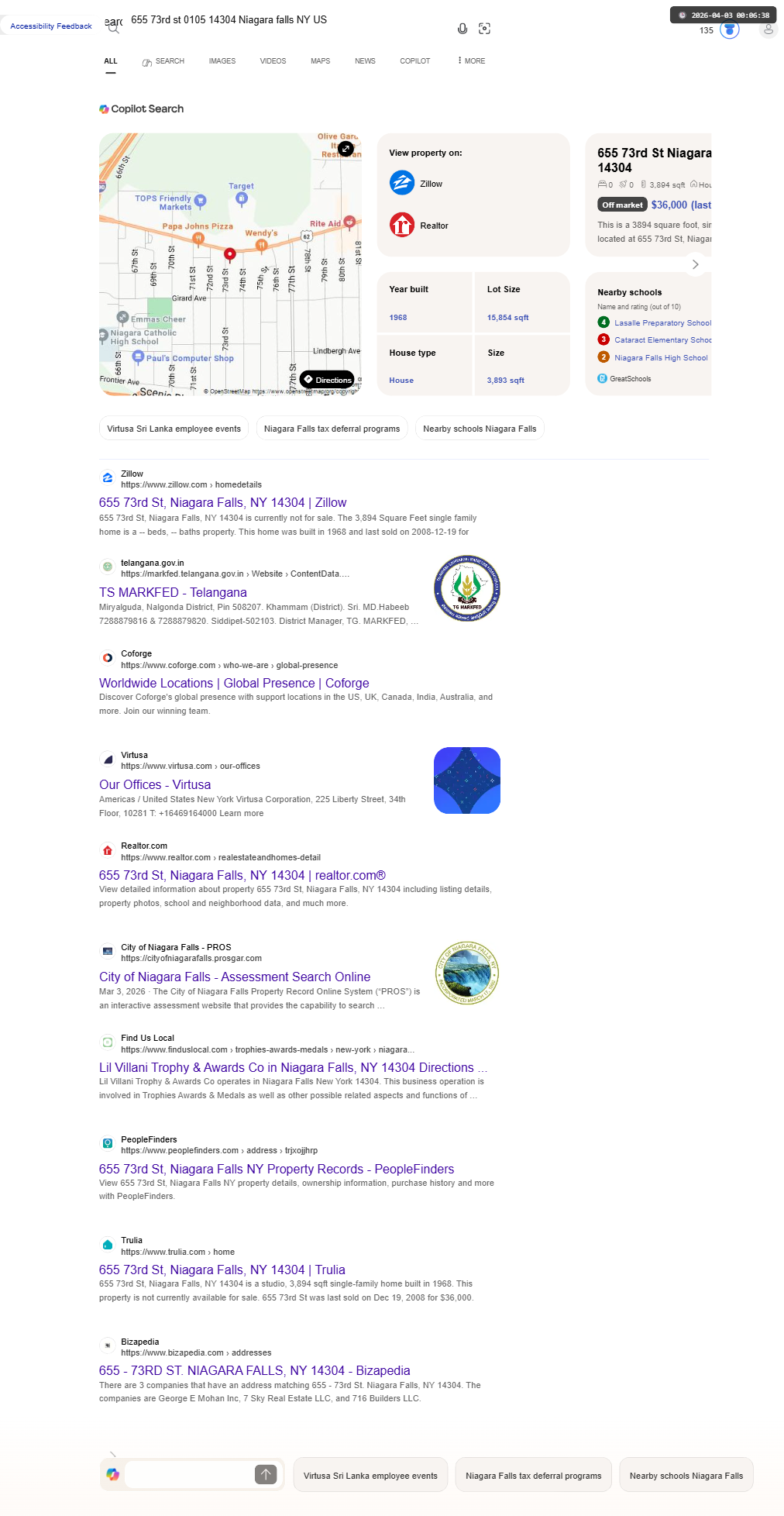Click the red location pin on map

click(230, 253)
